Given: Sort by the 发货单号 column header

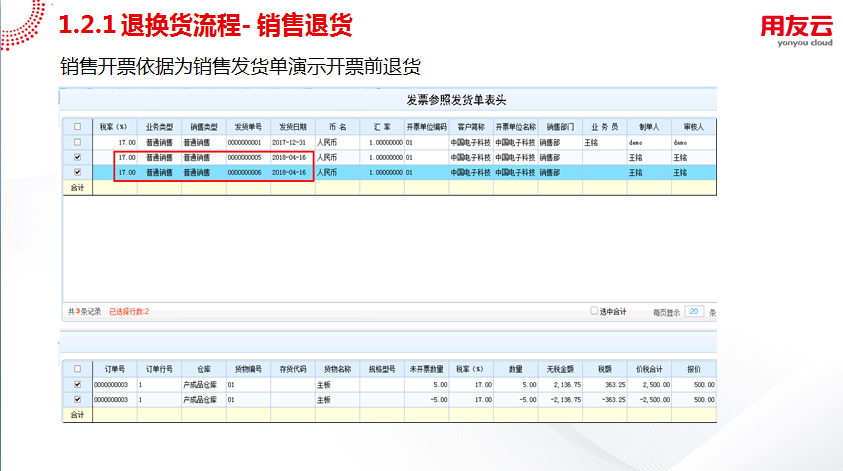Looking at the screenshot, I should coord(247,127).
